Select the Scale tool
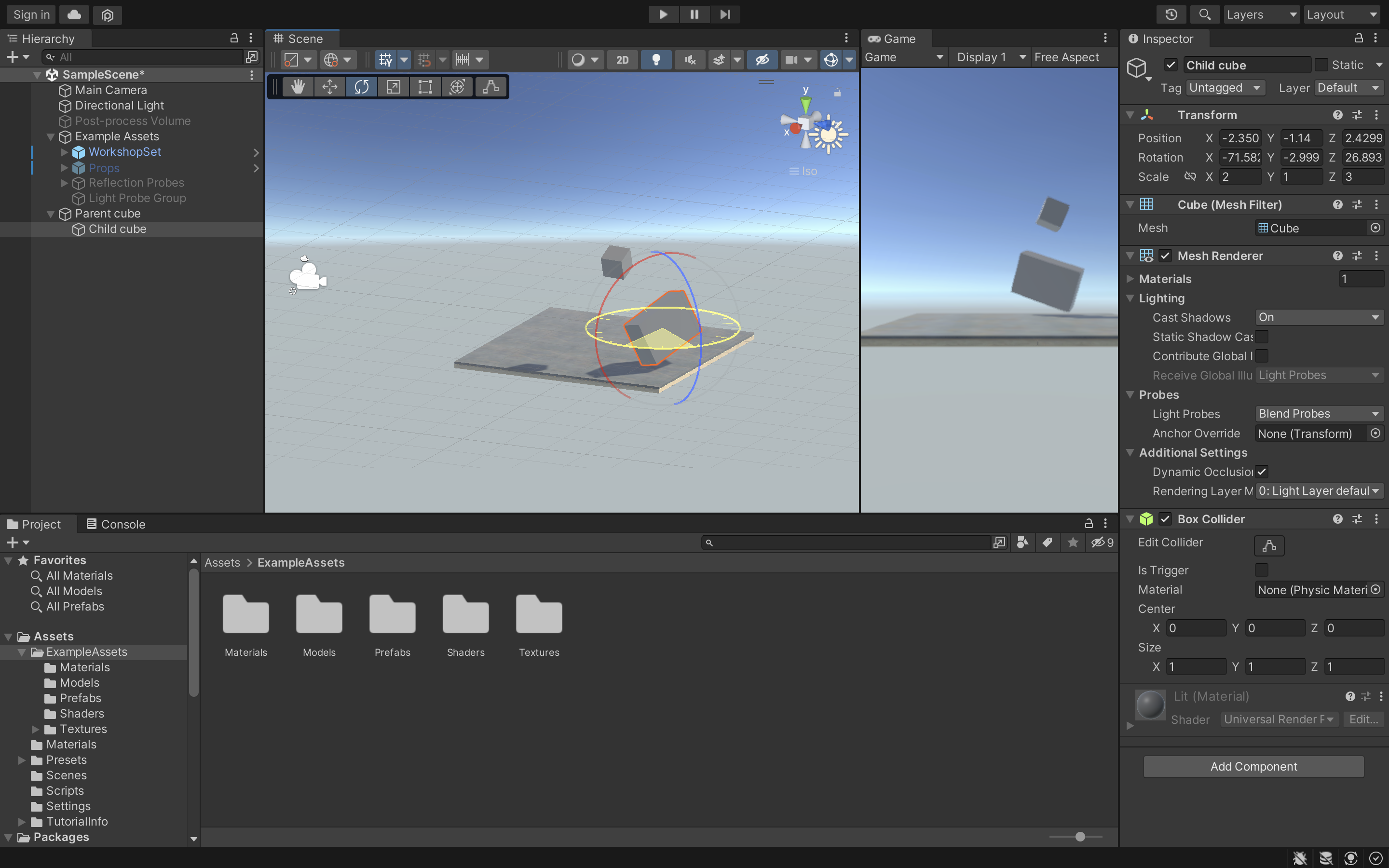The image size is (1389, 868). point(393,87)
